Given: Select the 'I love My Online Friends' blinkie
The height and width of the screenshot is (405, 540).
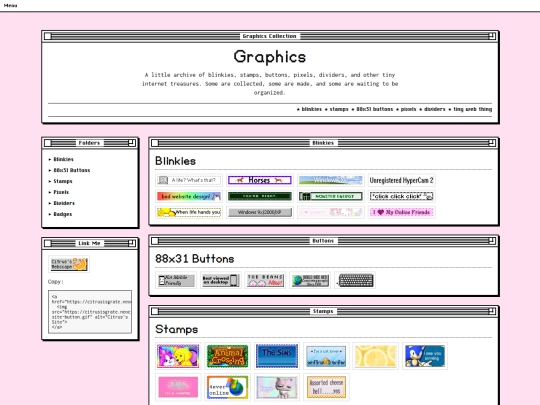Looking at the screenshot, I should [401, 212].
